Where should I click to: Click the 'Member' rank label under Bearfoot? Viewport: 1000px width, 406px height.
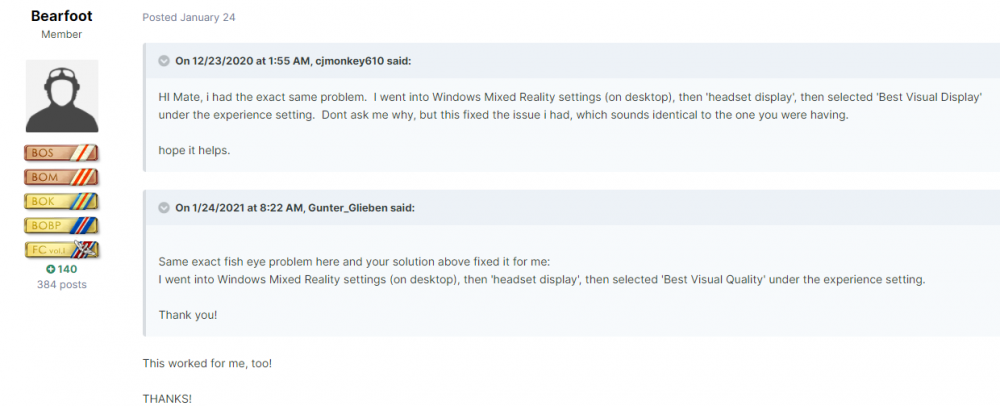(x=62, y=35)
